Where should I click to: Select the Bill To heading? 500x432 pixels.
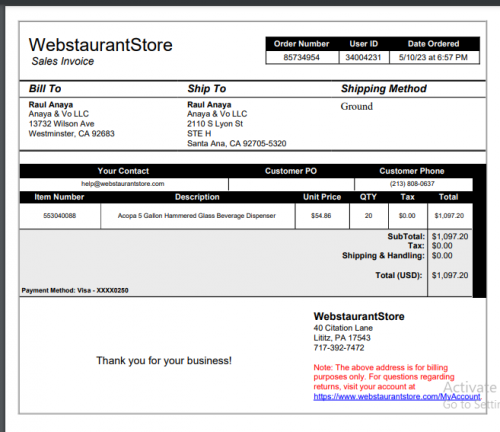[x=45, y=89]
